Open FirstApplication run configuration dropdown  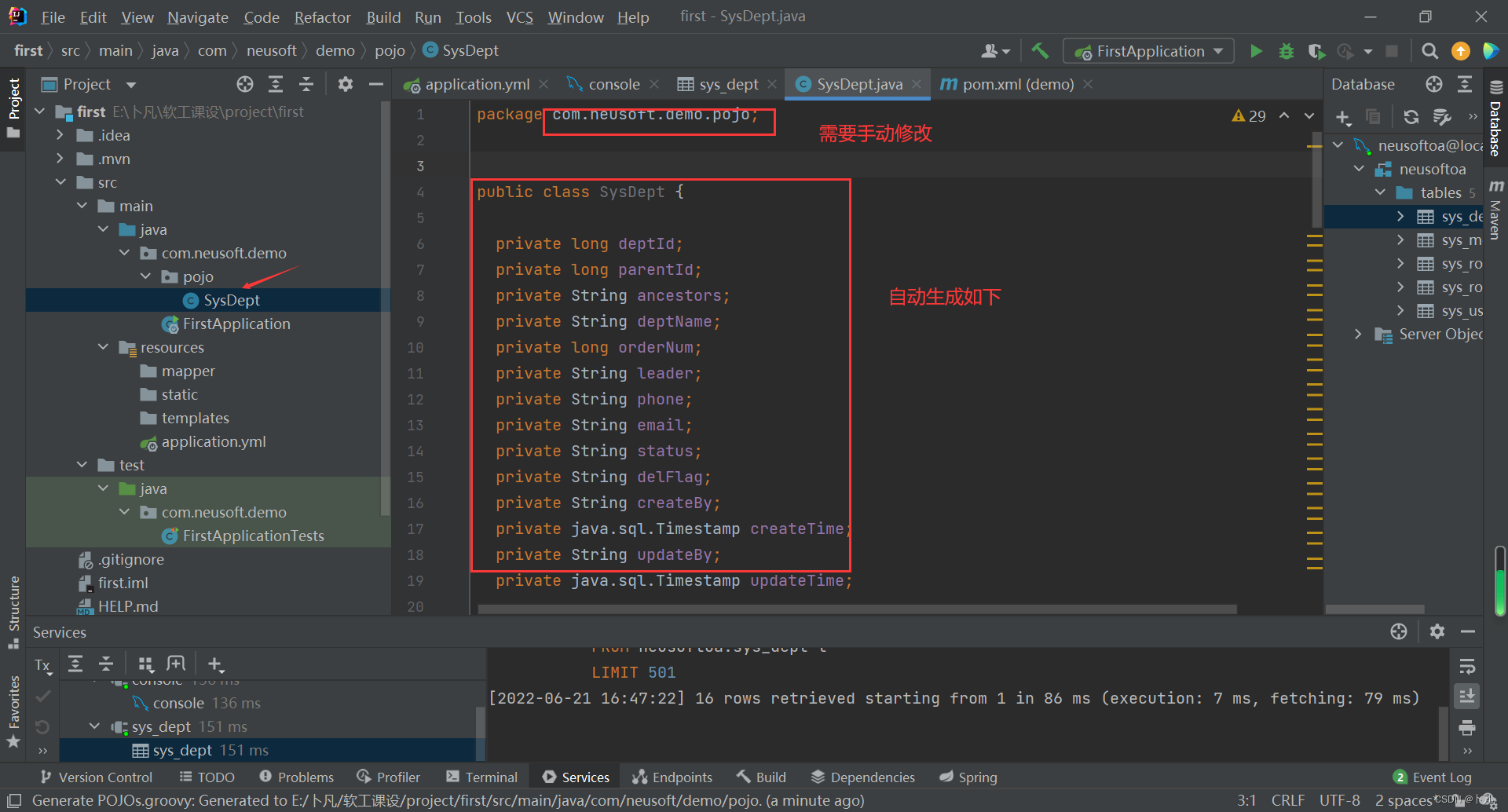pos(1148,51)
